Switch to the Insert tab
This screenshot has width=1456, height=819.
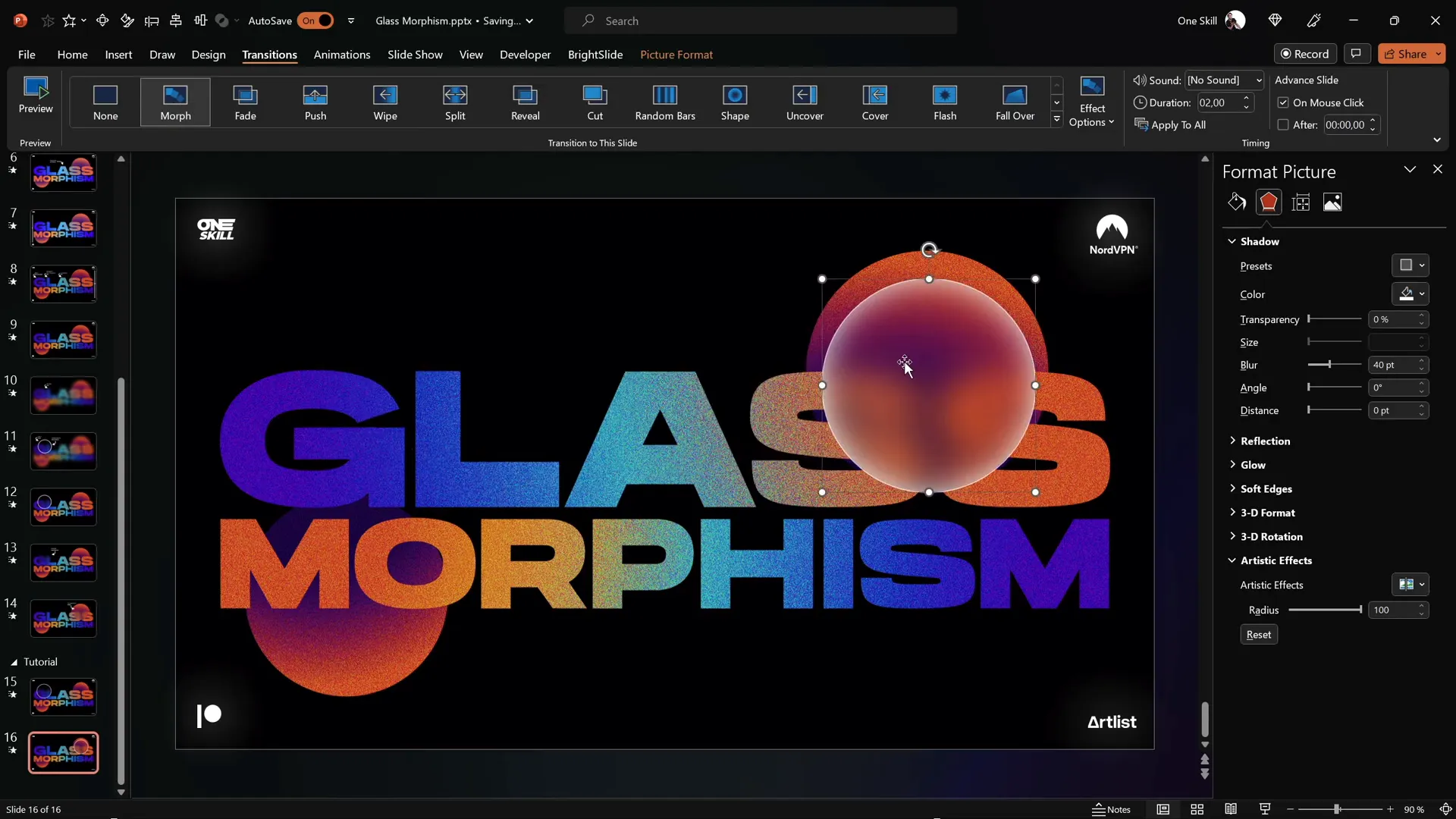(118, 55)
